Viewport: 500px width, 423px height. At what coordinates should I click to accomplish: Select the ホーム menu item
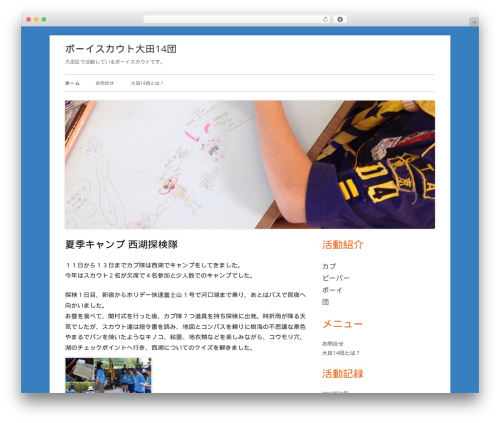[x=72, y=83]
